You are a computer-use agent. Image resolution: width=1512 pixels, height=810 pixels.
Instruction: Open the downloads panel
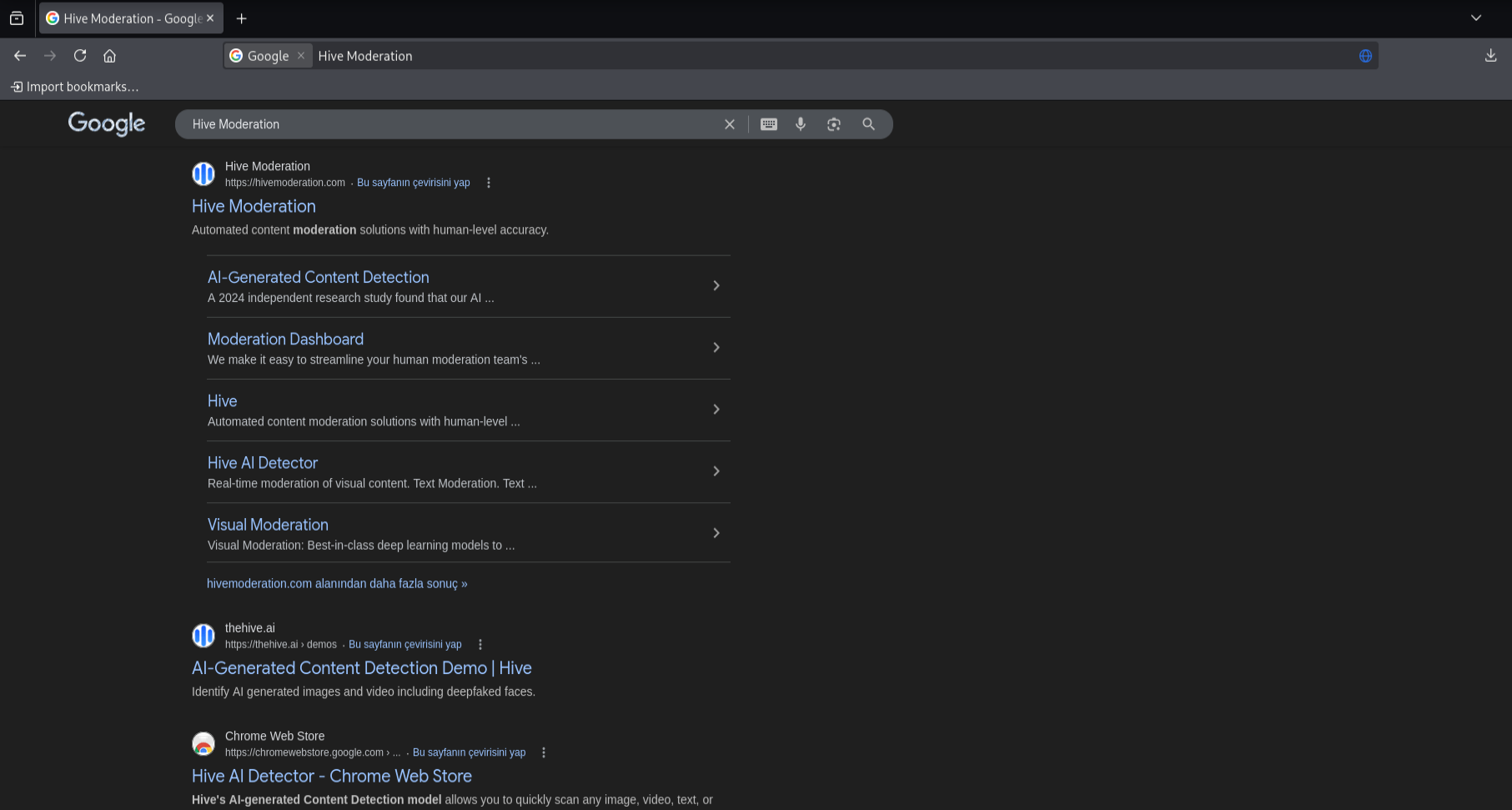click(1491, 56)
